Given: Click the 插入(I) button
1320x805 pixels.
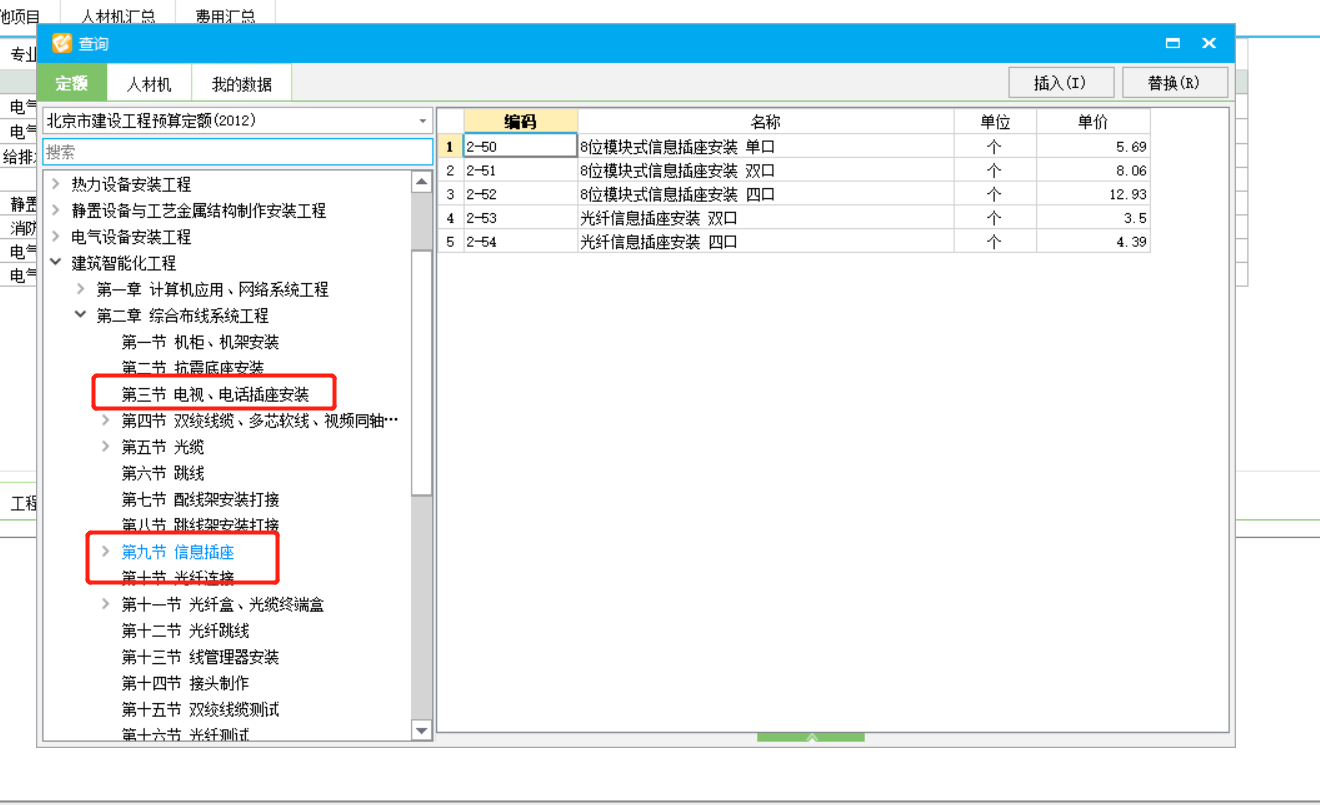Looking at the screenshot, I should pos(1060,83).
